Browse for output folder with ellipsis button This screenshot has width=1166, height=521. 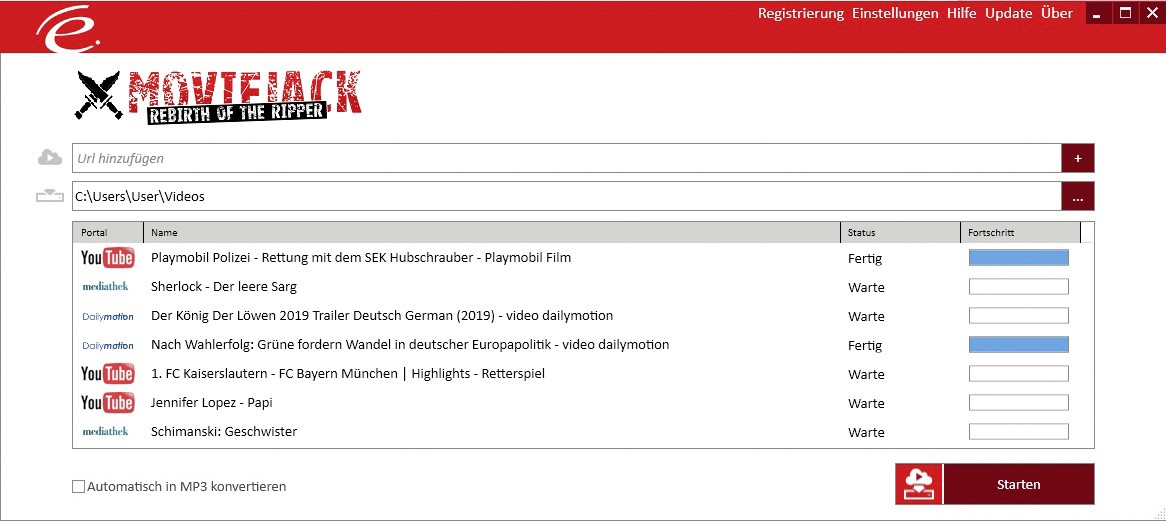point(1078,196)
